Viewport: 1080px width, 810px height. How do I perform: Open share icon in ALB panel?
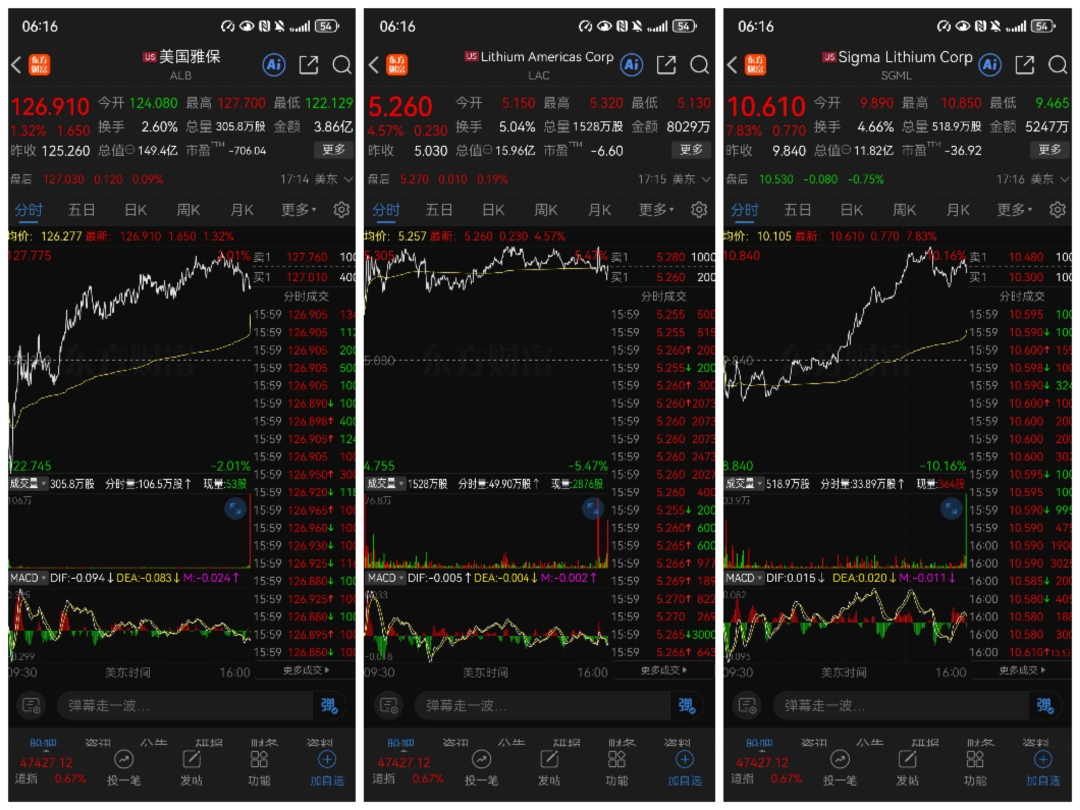point(309,65)
